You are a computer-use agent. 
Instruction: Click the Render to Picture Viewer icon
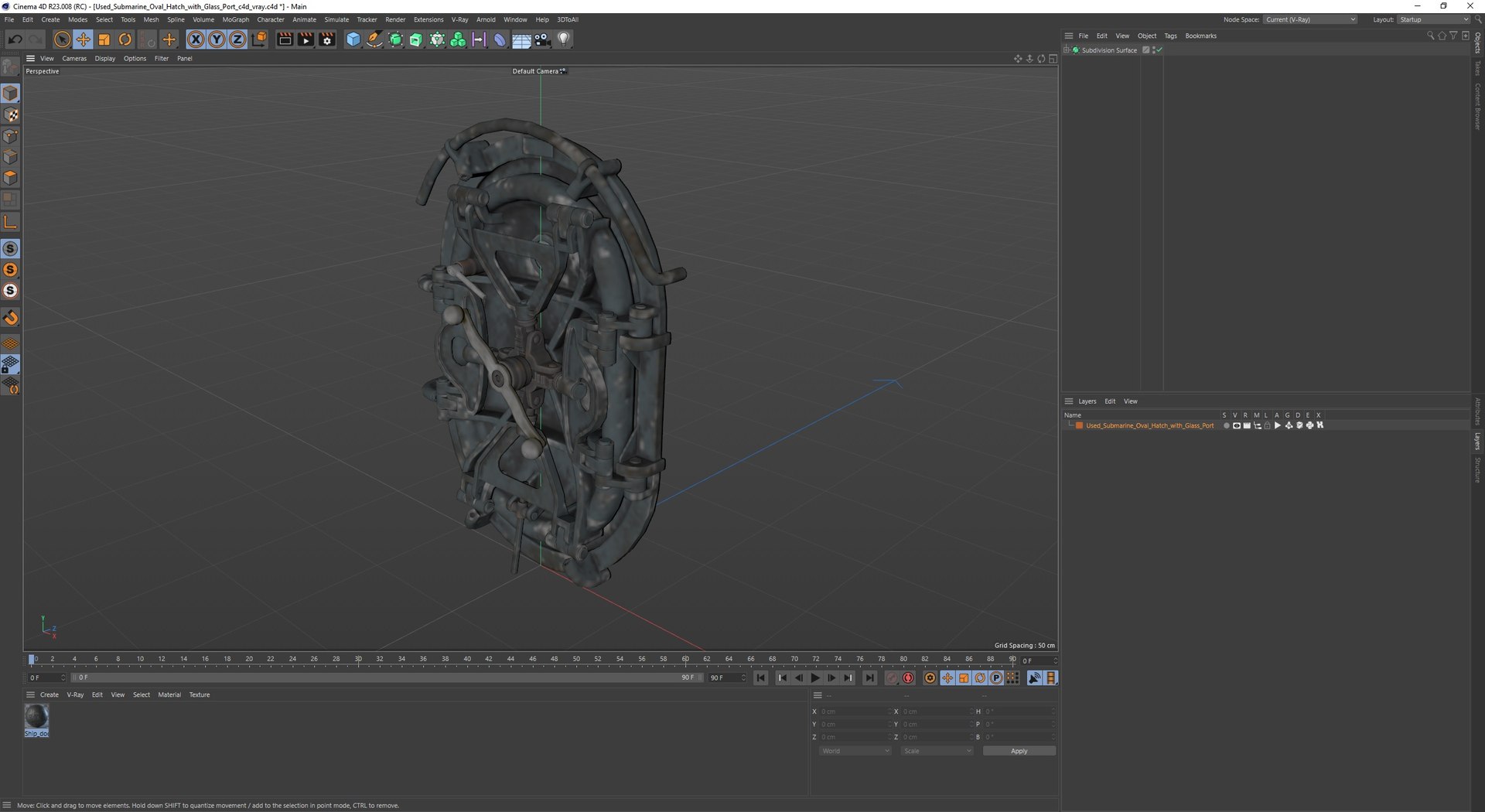pyautogui.click(x=306, y=39)
